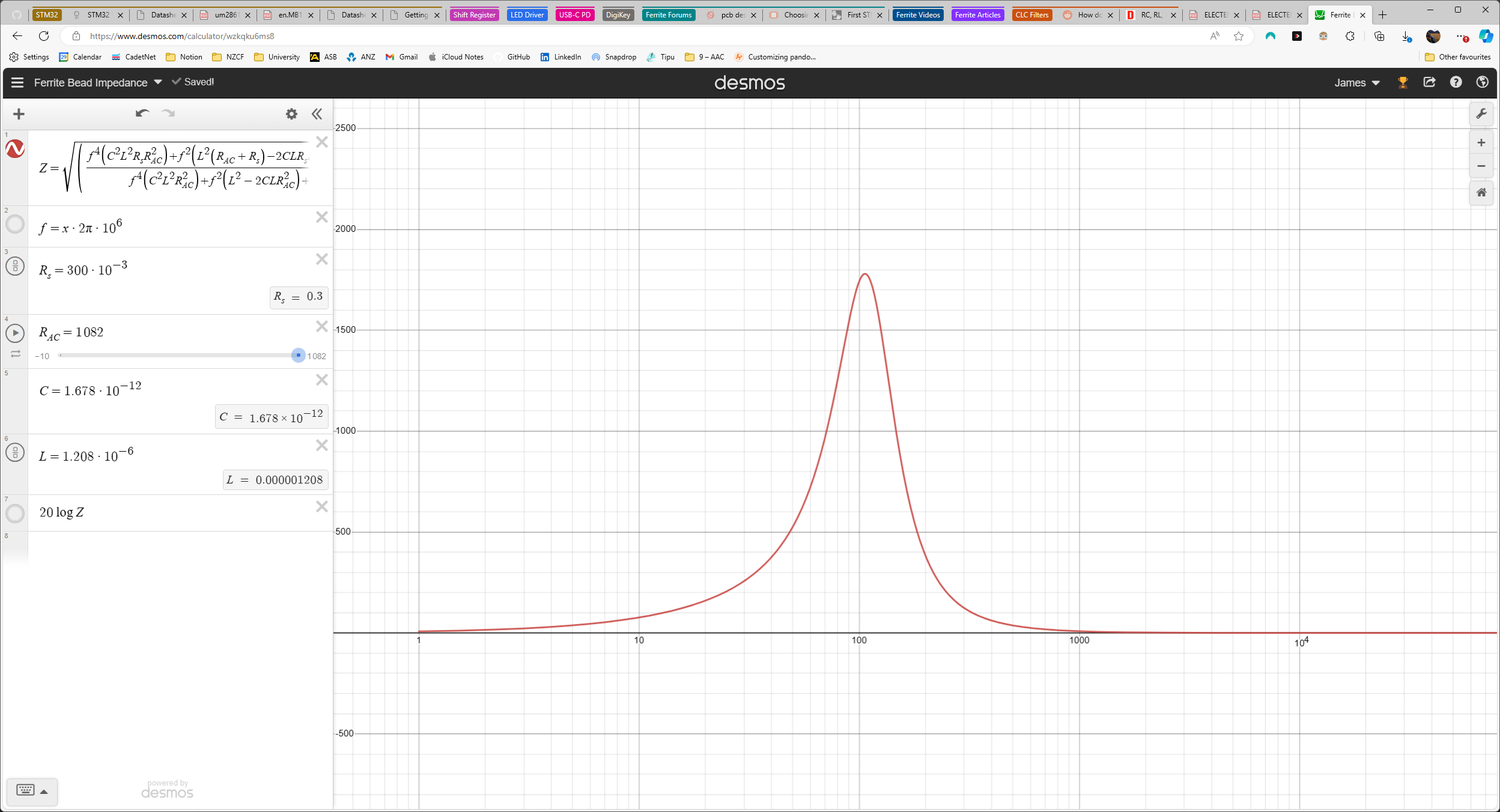Undo the last expression edit

pos(142,113)
